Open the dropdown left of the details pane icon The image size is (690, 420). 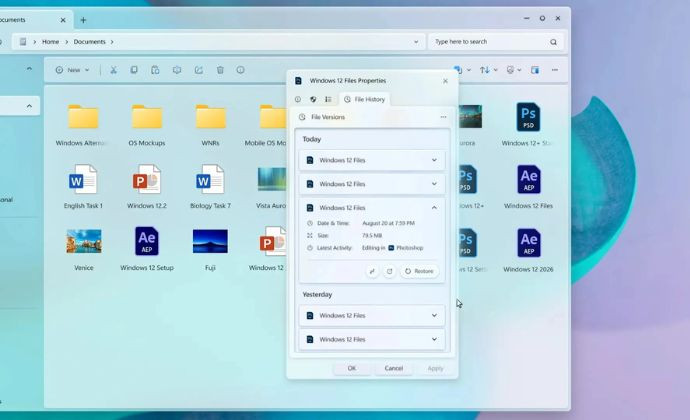click(x=514, y=70)
